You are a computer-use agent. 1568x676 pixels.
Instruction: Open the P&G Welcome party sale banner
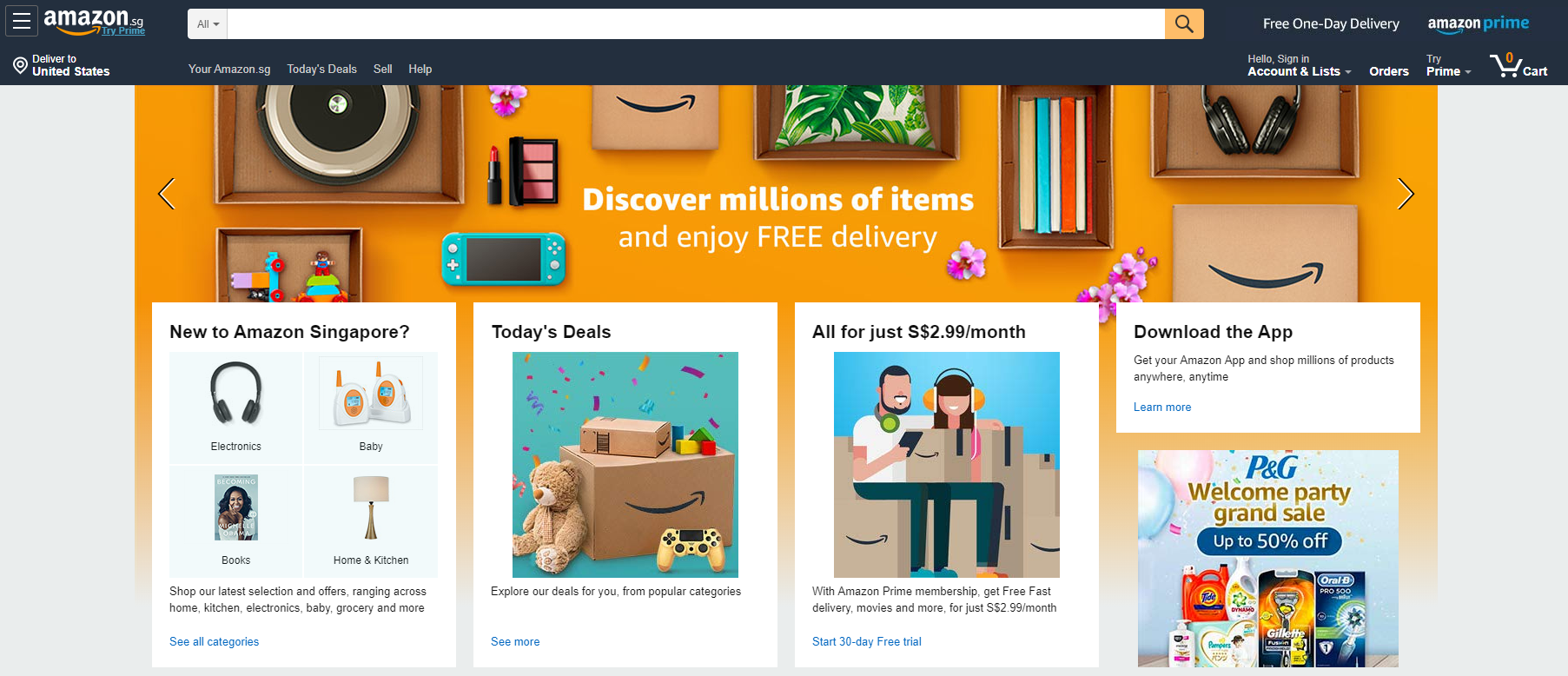tap(1268, 559)
